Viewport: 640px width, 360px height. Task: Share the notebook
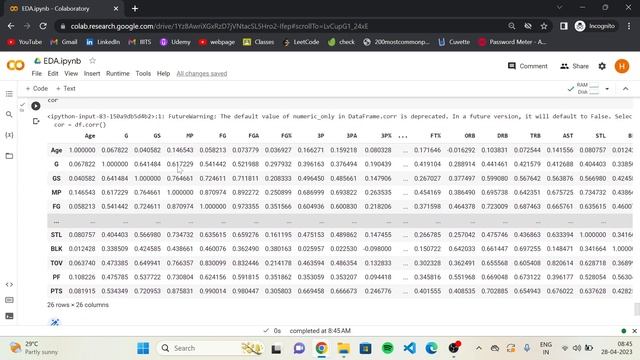(x=574, y=66)
